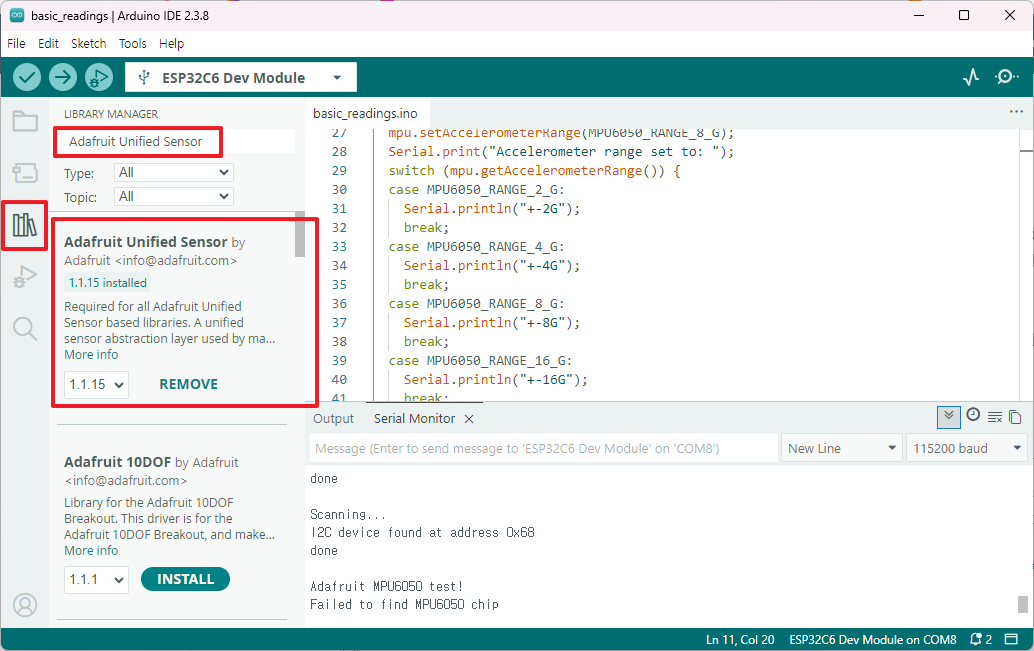This screenshot has width=1034, height=651.
Task: Open the Library Manager books icon
Action: click(25, 225)
